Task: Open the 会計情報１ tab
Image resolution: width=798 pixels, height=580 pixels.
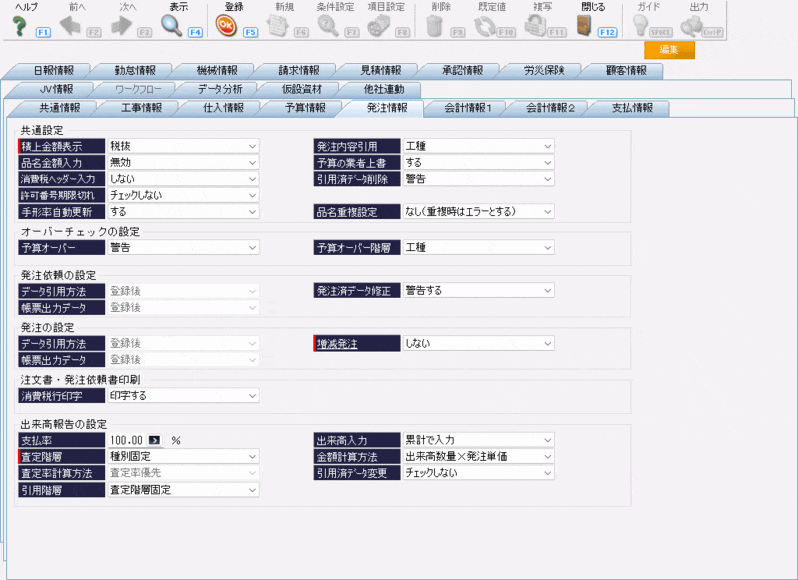Action: pos(468,108)
